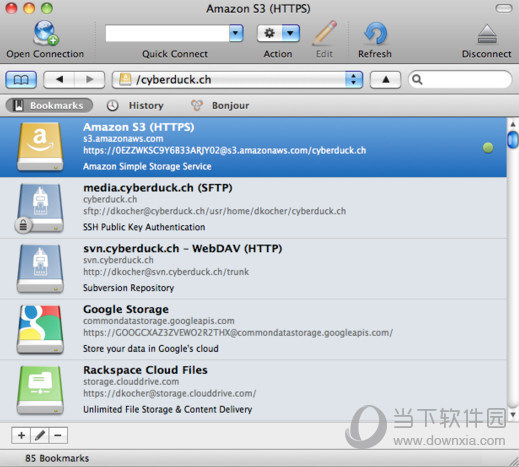Click the SFTP locked drive icon
This screenshot has width=519, height=467.
tap(39, 208)
